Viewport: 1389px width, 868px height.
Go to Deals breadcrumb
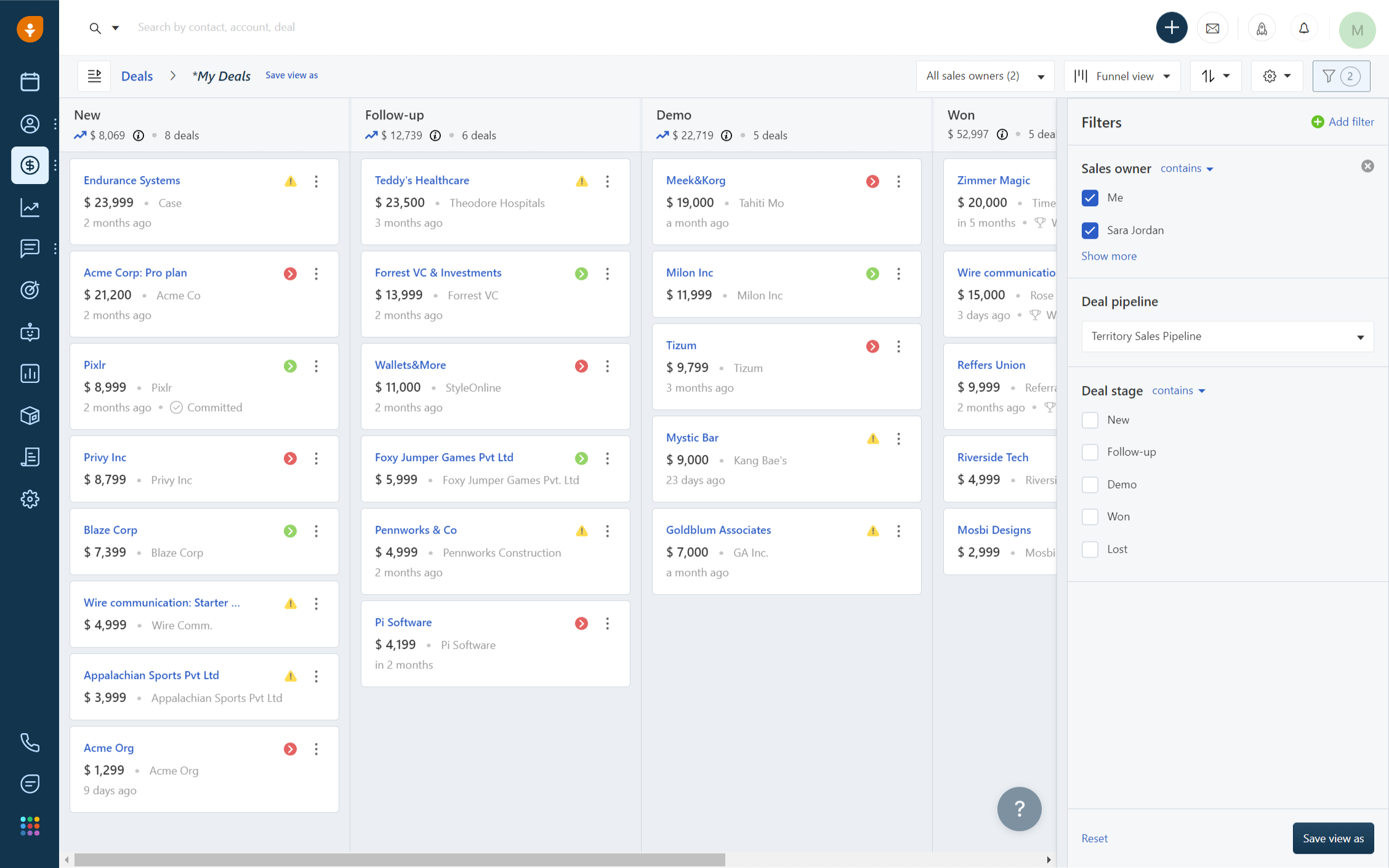137,76
